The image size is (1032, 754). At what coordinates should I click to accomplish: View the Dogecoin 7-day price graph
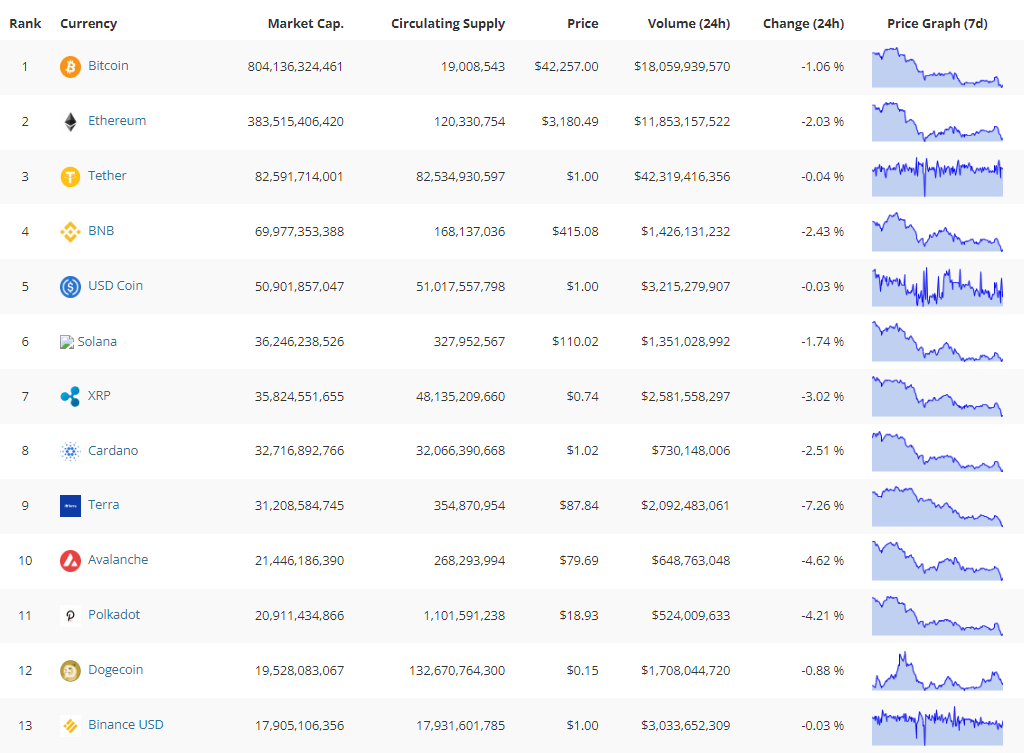(x=937, y=670)
